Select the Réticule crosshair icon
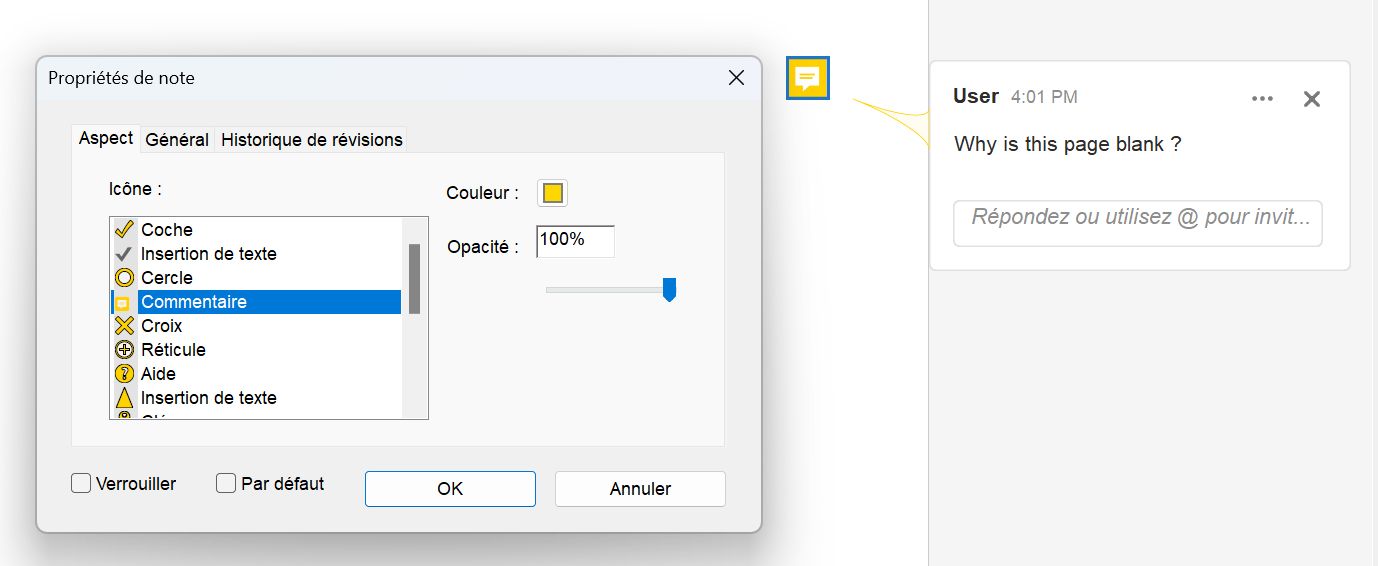Screen dimensions: 1378x566 point(172,350)
